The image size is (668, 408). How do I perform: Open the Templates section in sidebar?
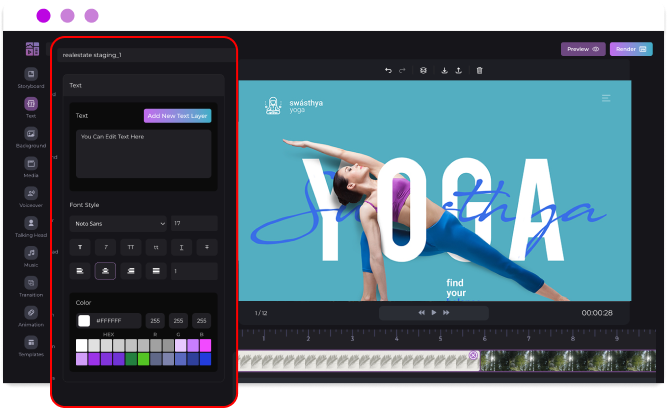[31, 343]
